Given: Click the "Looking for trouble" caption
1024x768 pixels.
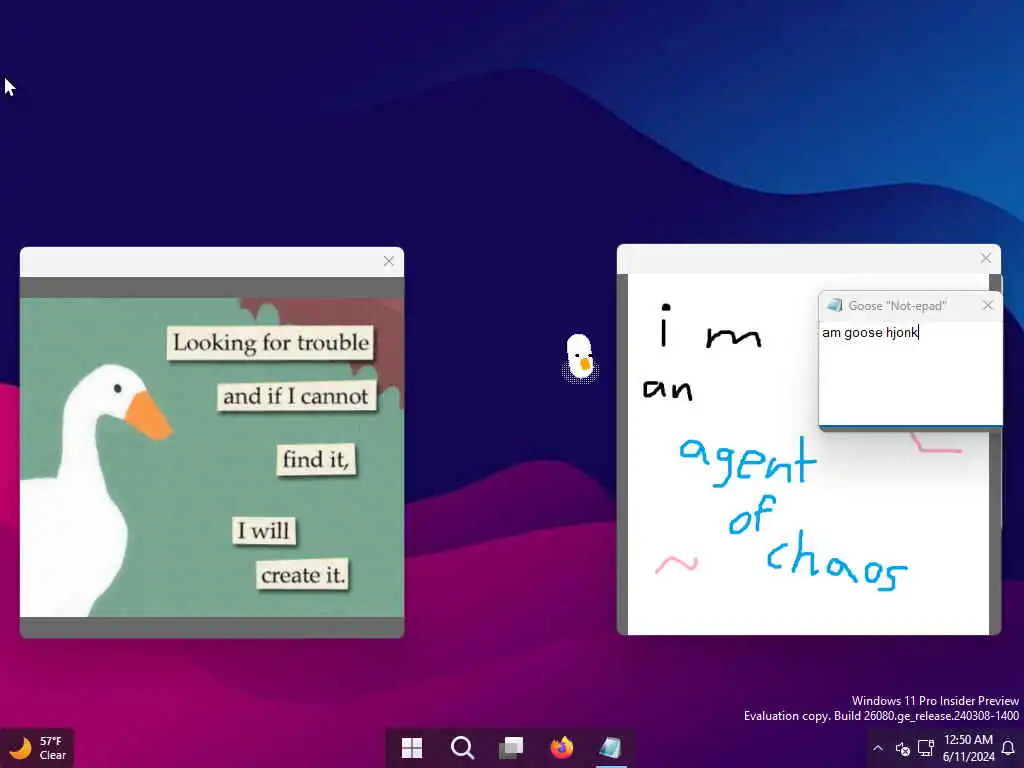Looking at the screenshot, I should pyautogui.click(x=270, y=343).
